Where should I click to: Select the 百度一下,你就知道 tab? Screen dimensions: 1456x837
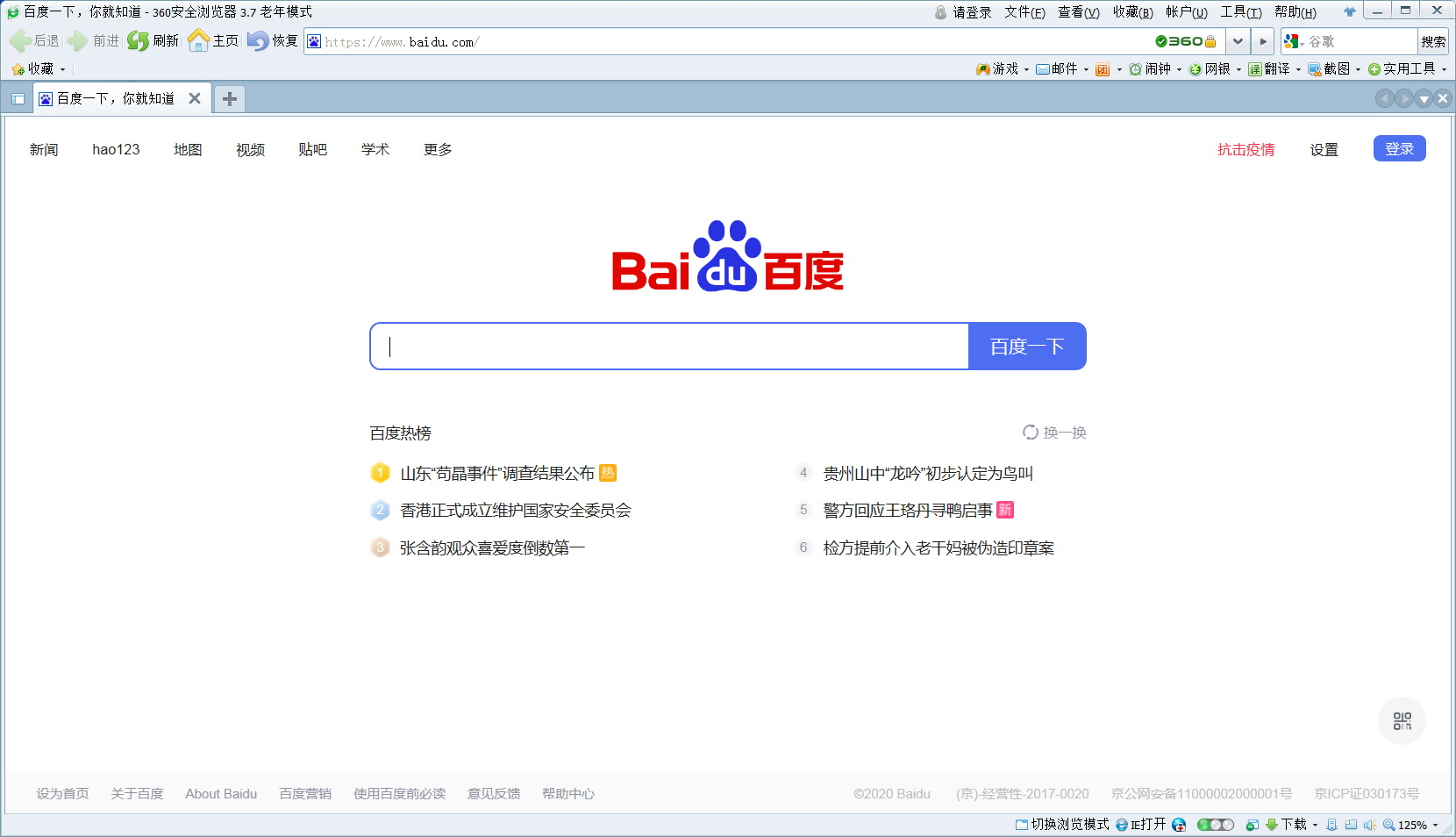click(120, 98)
